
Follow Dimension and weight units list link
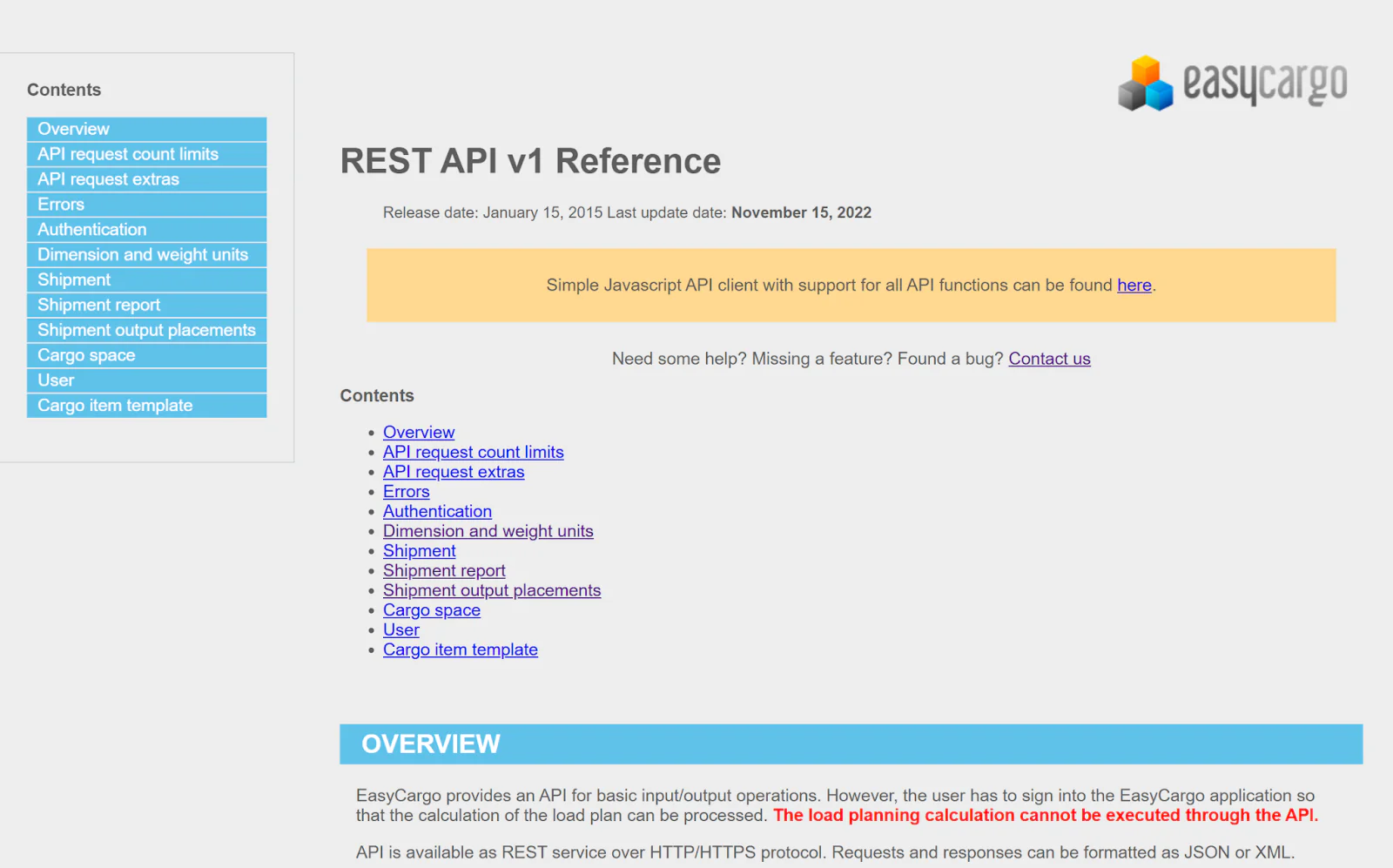pyautogui.click(x=488, y=531)
